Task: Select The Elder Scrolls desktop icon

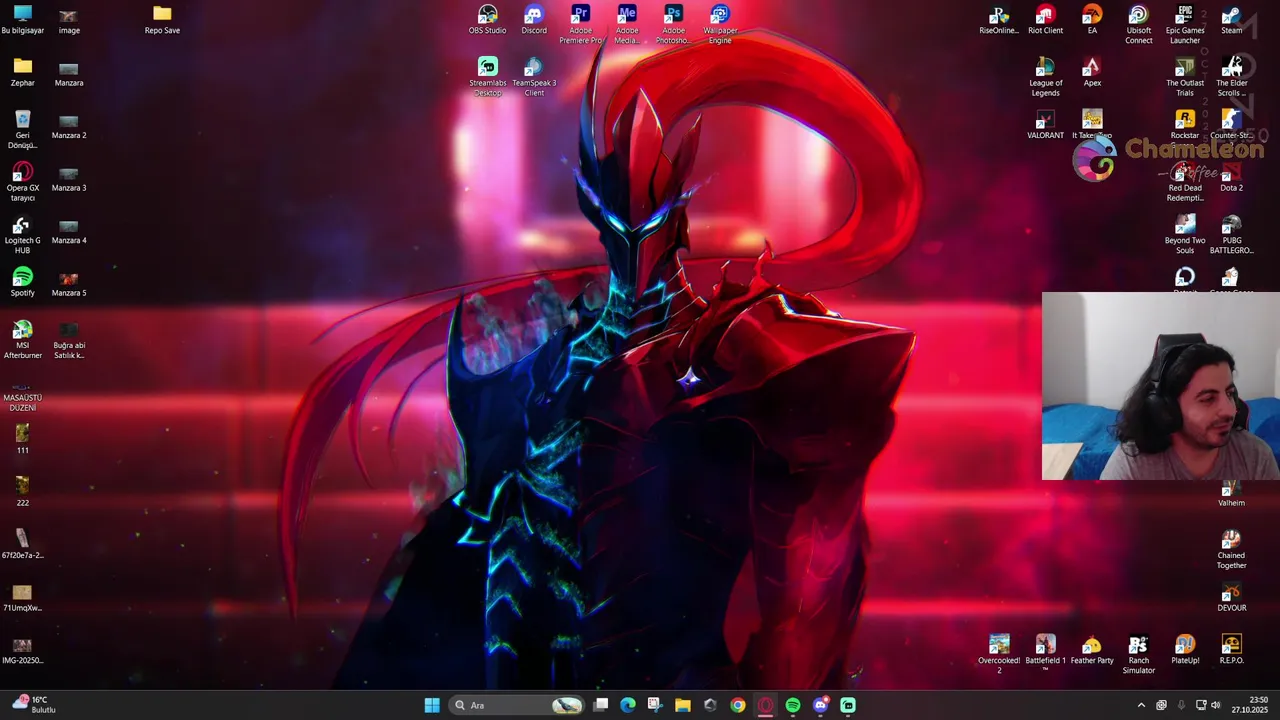Action: tap(1231, 77)
